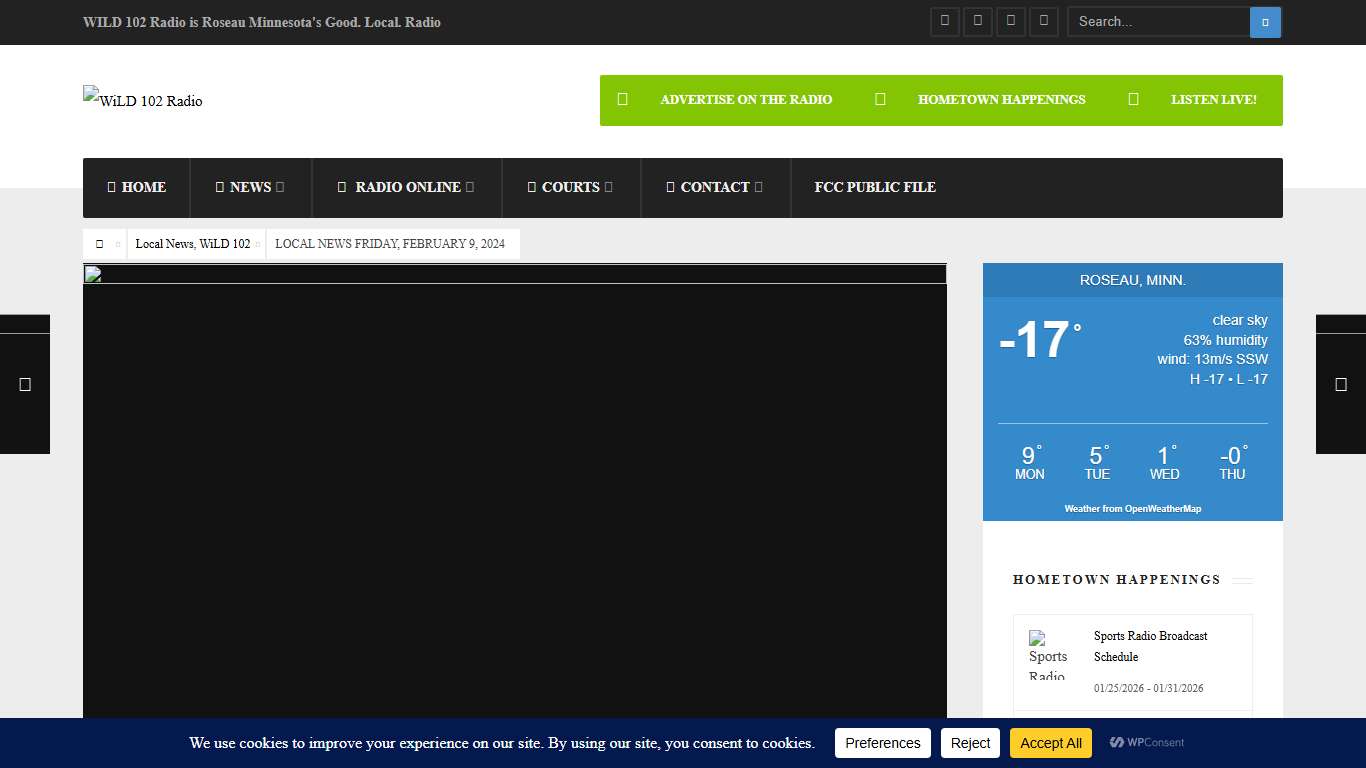Image resolution: width=1366 pixels, height=768 pixels.
Task: Go to previous article using left-edge arrow
Action: click(x=25, y=384)
